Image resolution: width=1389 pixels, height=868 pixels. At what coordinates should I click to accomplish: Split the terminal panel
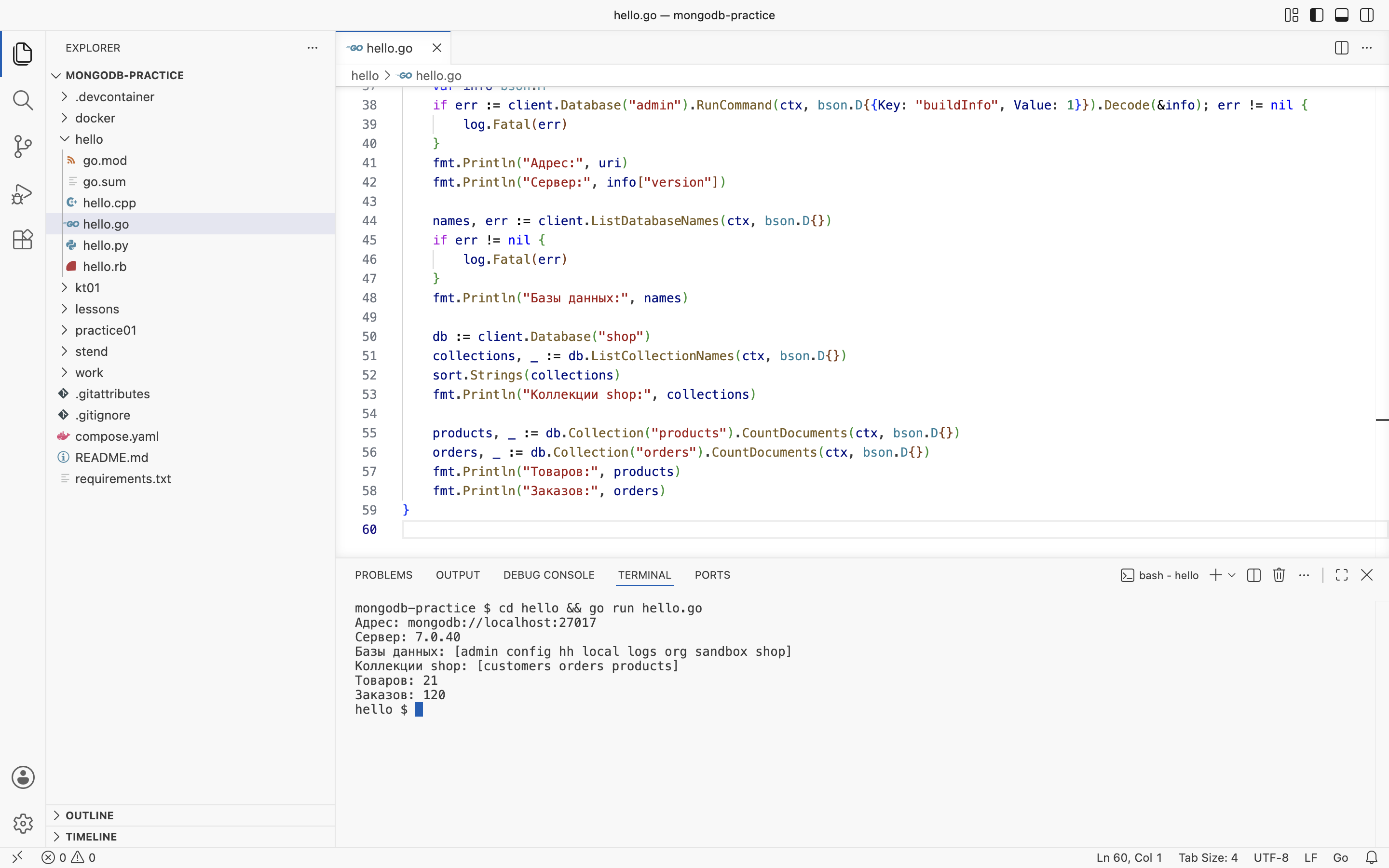coord(1253,575)
